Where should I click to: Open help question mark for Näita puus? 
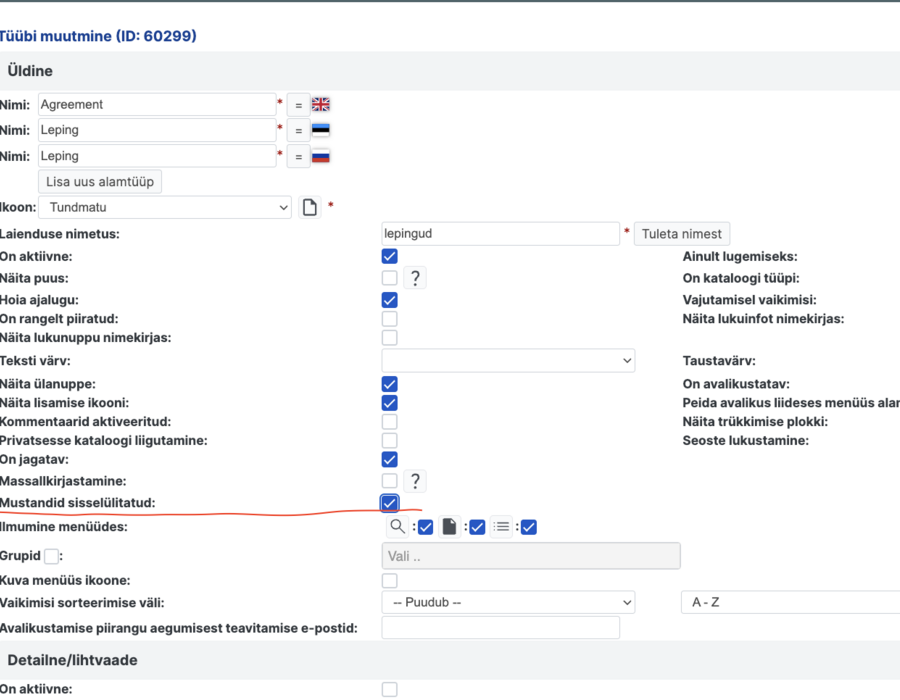415,278
